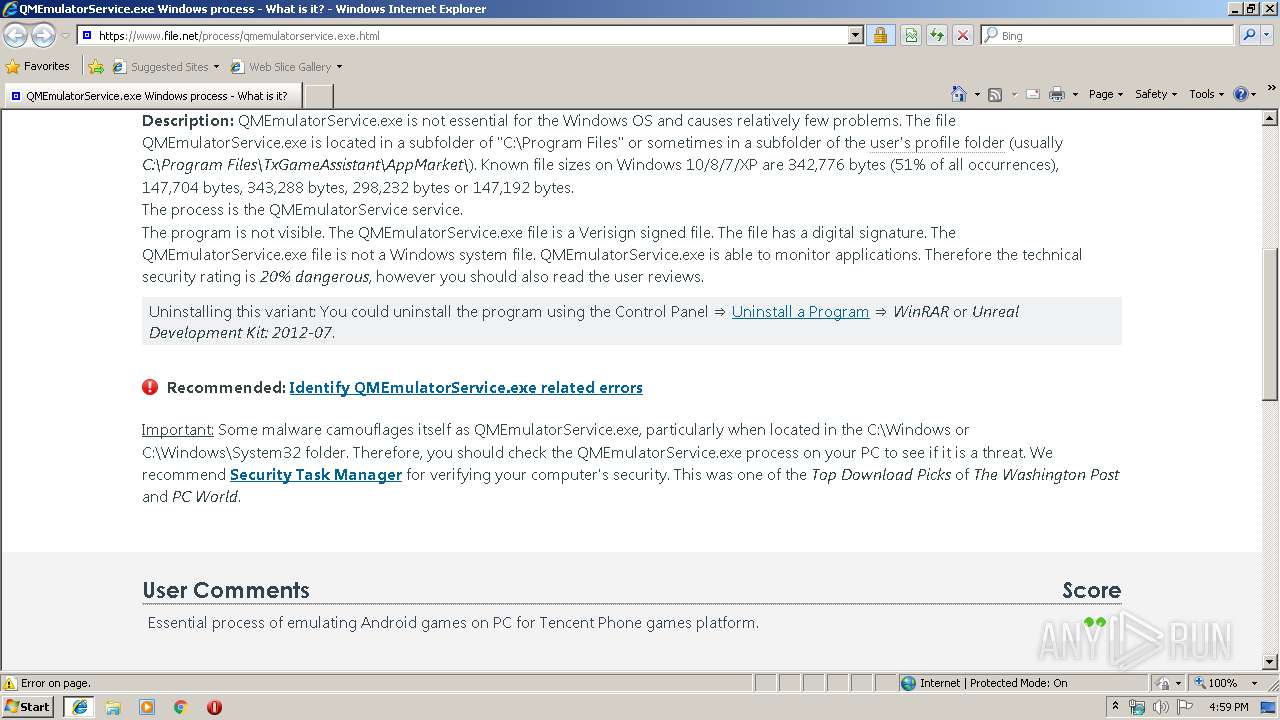The width and height of the screenshot is (1280, 720).
Task: Expand Help menu dropdown arrow
Action: pyautogui.click(x=1254, y=94)
